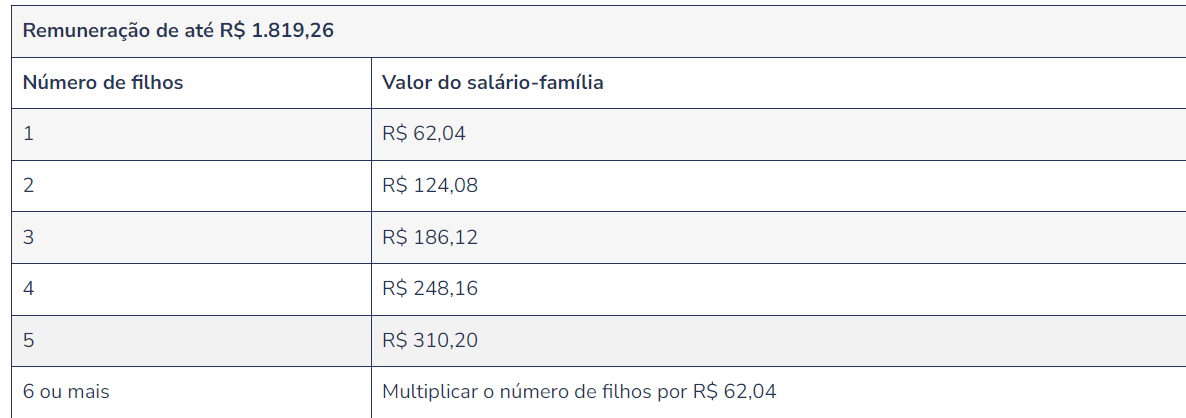Click the R$ 186,12 value cell
This screenshot has width=1186, height=418.
[x=430, y=237]
